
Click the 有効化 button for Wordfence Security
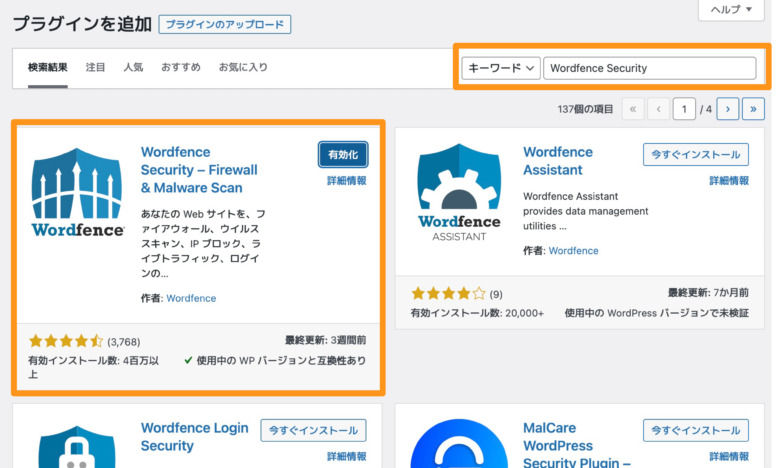[x=343, y=155]
